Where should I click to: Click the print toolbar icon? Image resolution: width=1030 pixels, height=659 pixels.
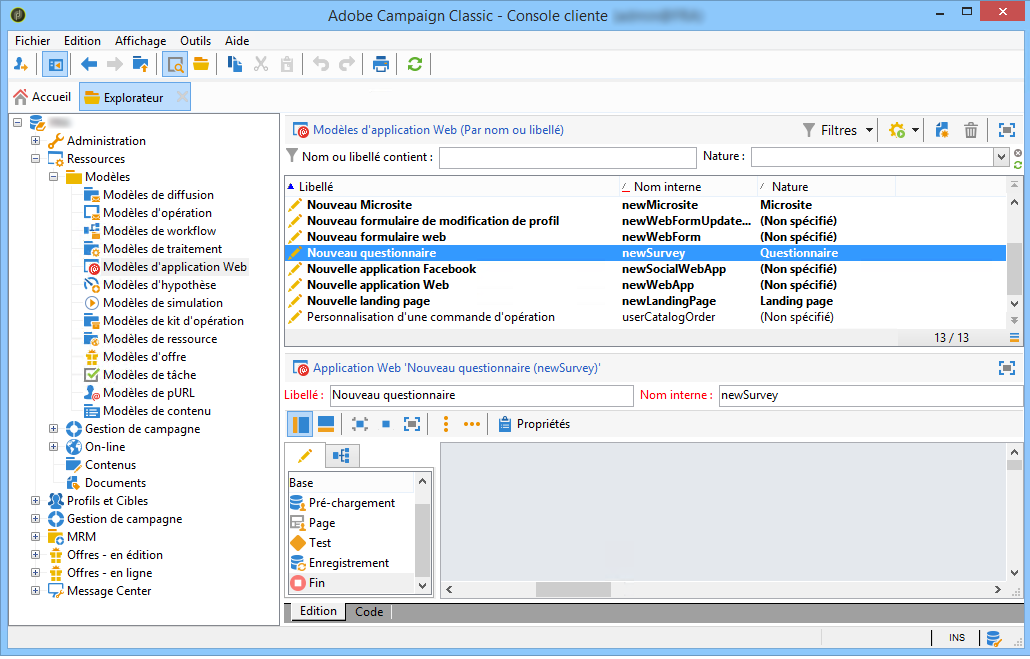380,64
